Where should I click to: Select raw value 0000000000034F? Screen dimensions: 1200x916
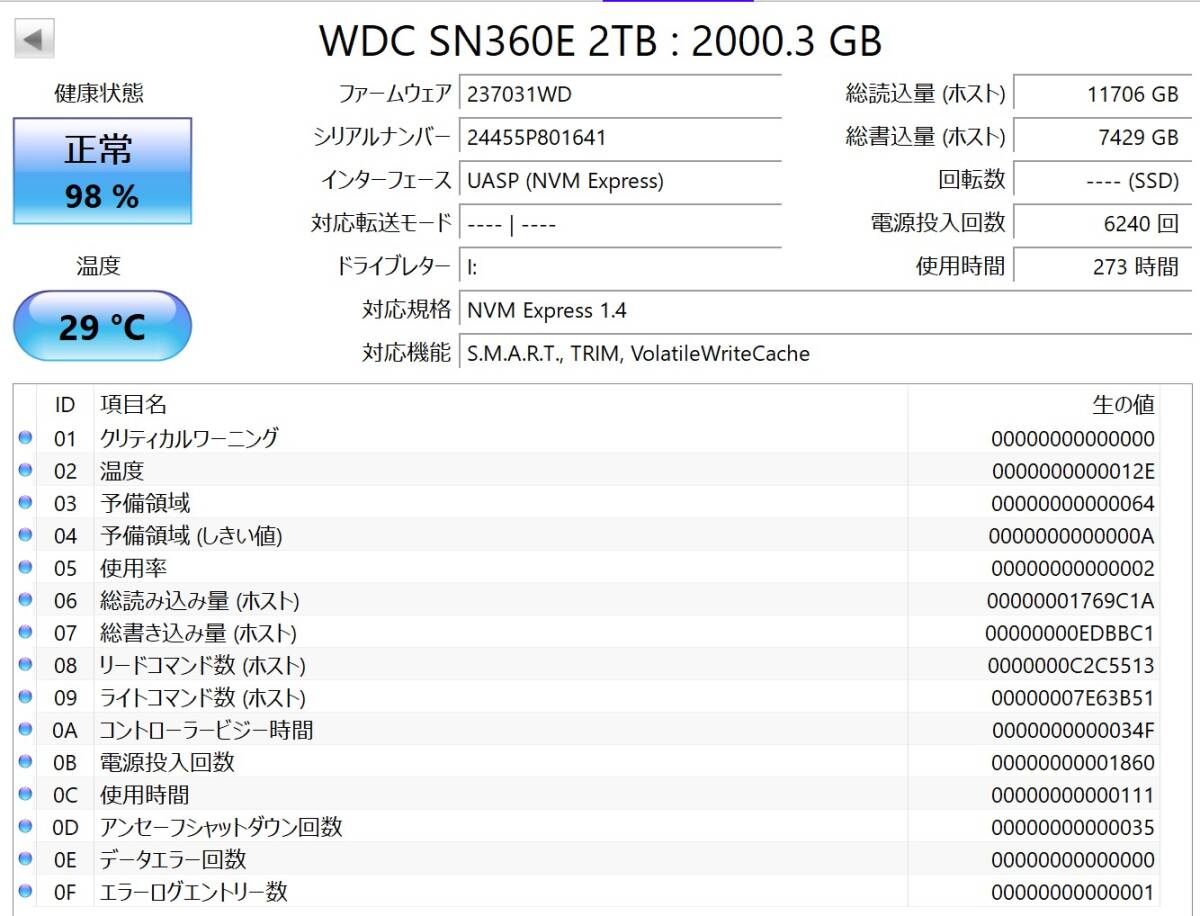(x=1072, y=731)
